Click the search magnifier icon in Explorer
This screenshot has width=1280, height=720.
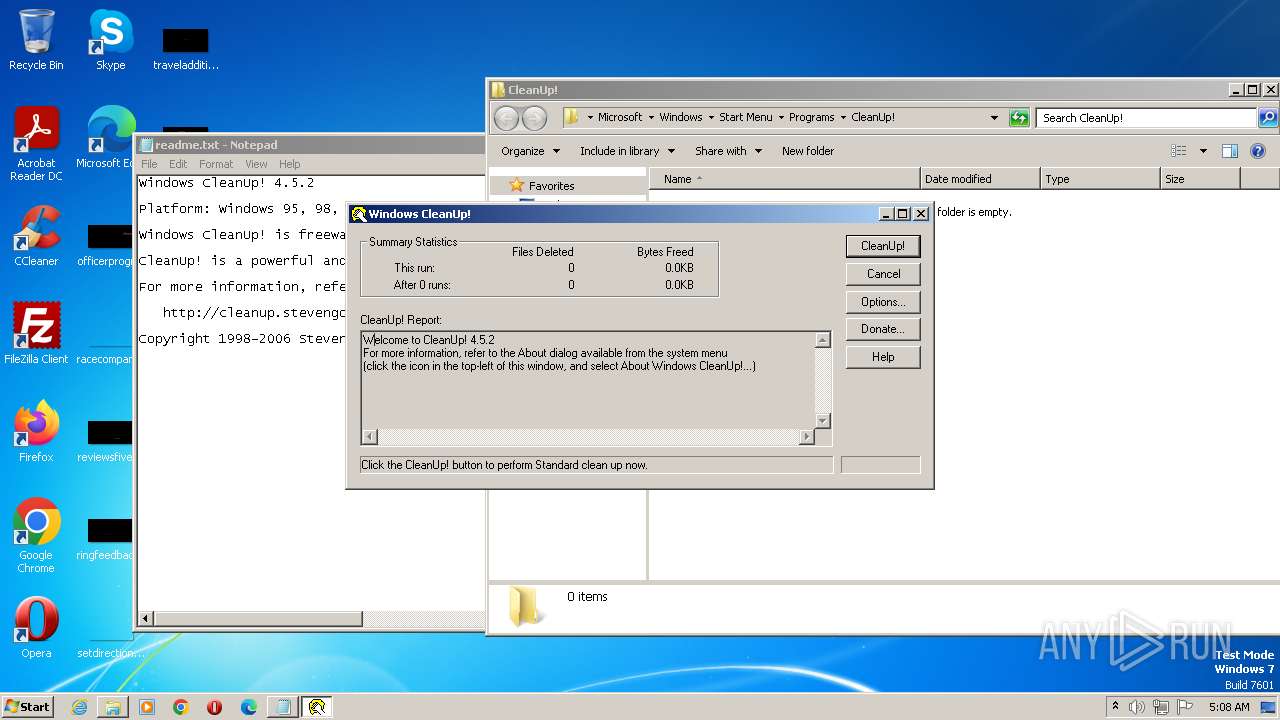click(x=1267, y=118)
